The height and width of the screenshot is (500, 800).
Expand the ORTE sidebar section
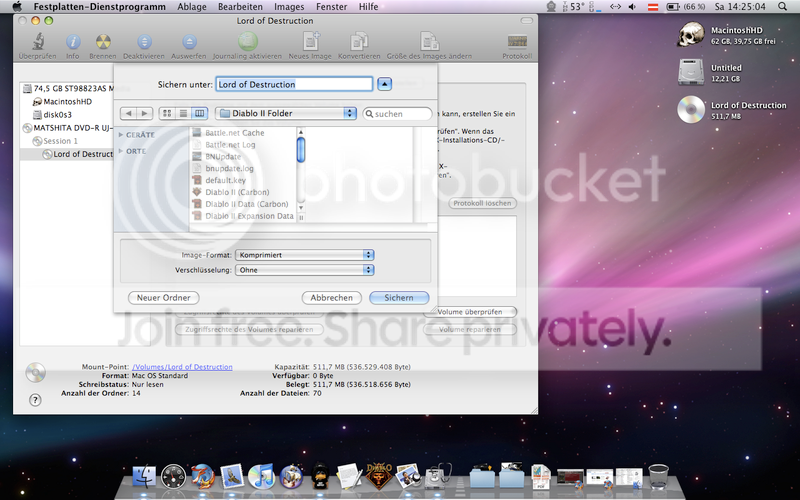pos(121,151)
